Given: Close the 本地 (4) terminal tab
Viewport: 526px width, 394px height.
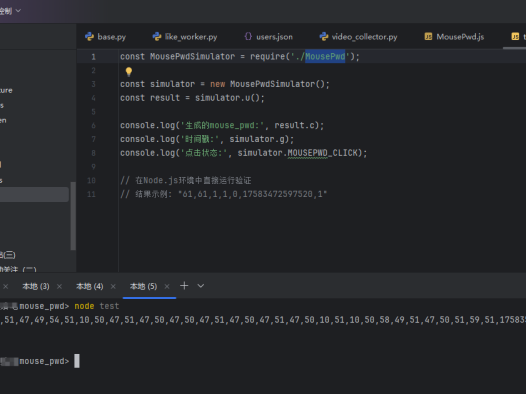Looking at the screenshot, I should pos(113,286).
